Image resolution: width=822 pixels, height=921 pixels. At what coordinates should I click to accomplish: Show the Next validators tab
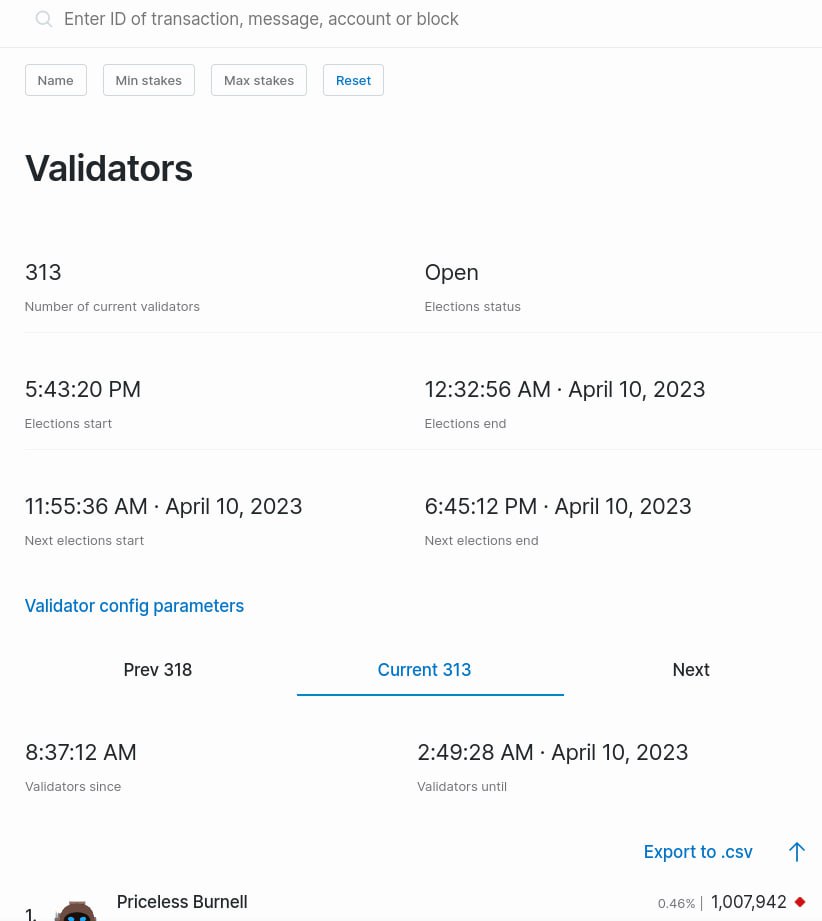pos(691,670)
